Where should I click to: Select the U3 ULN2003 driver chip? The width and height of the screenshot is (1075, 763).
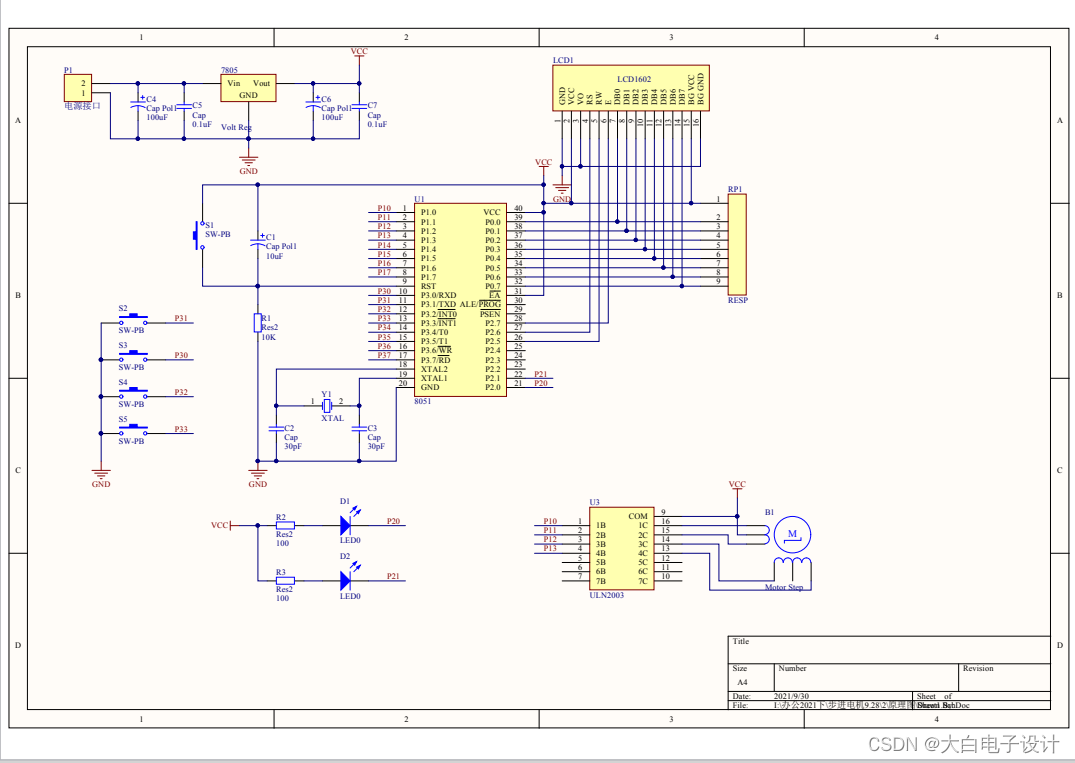[621, 548]
